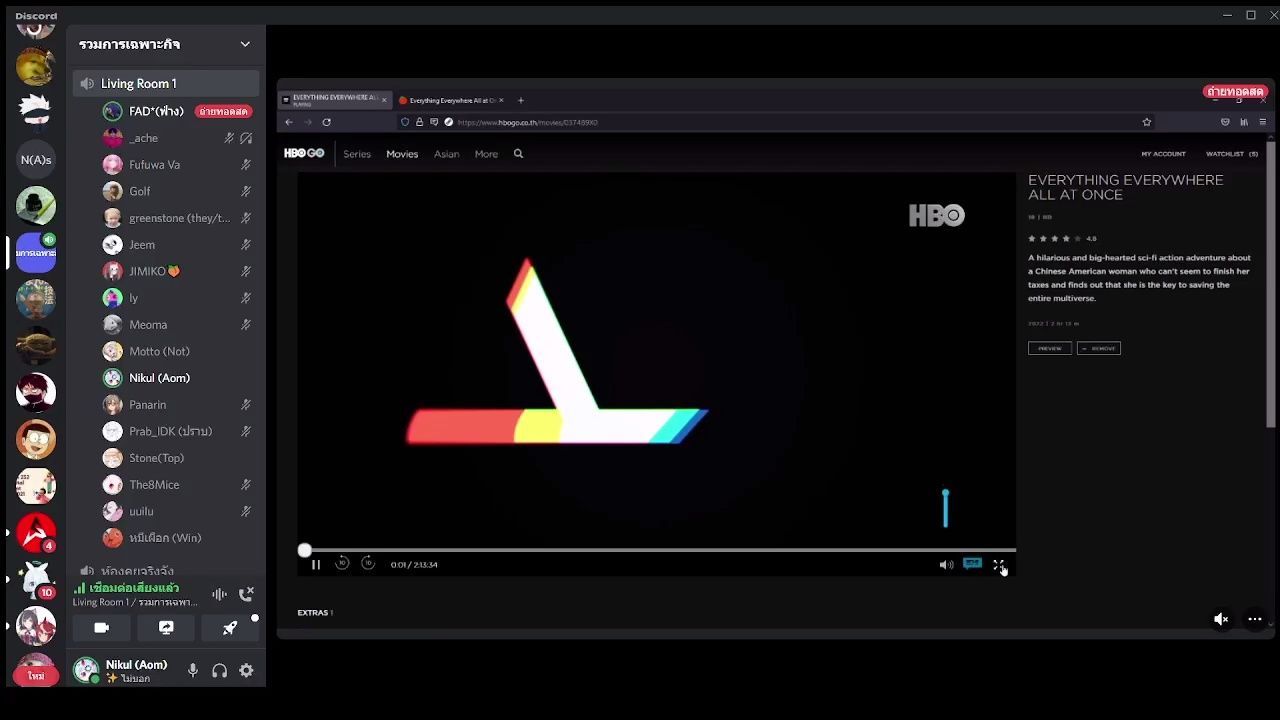Click the HBO GO search icon

pyautogui.click(x=518, y=154)
